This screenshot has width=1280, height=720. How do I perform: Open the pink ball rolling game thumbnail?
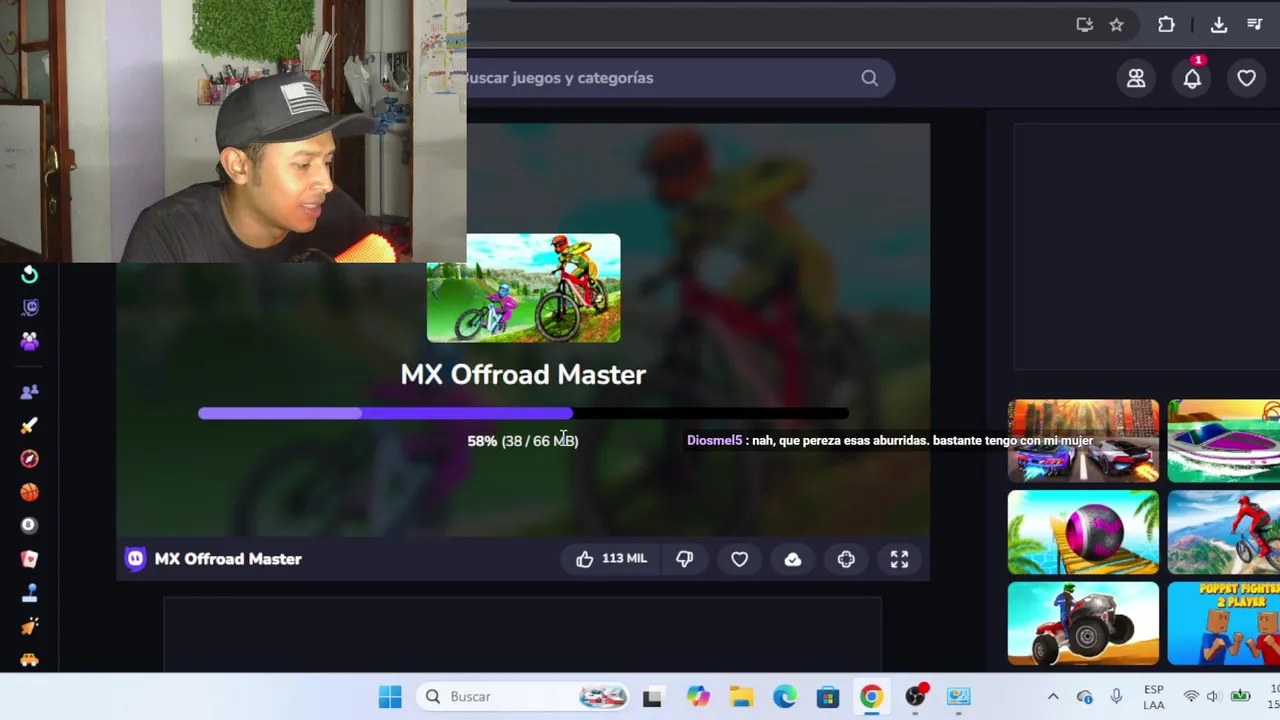tap(1083, 533)
